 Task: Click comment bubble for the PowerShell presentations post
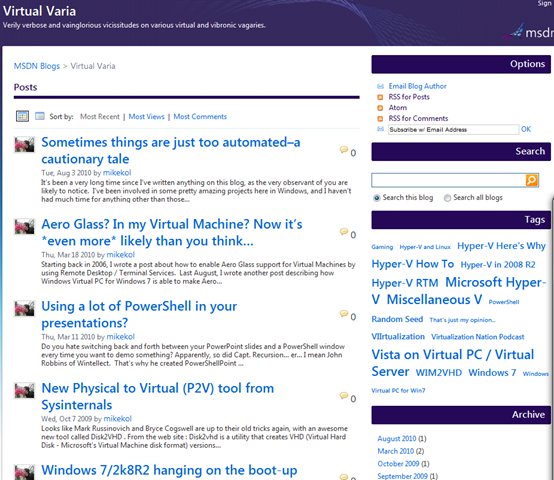point(344,314)
